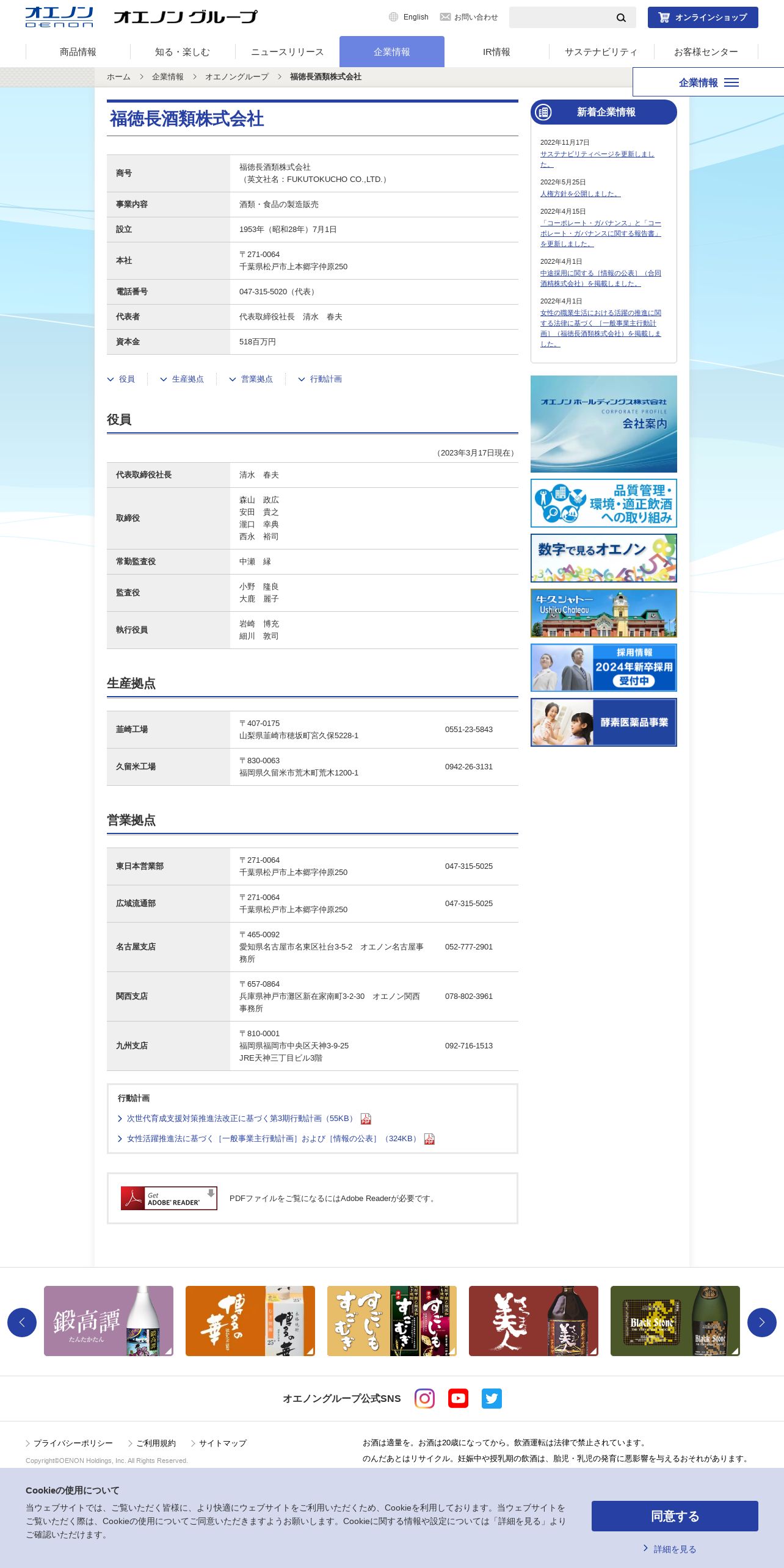784x1568 pixels.
Task: Open the 酵素医薬品事業 banner
Action: tap(604, 722)
